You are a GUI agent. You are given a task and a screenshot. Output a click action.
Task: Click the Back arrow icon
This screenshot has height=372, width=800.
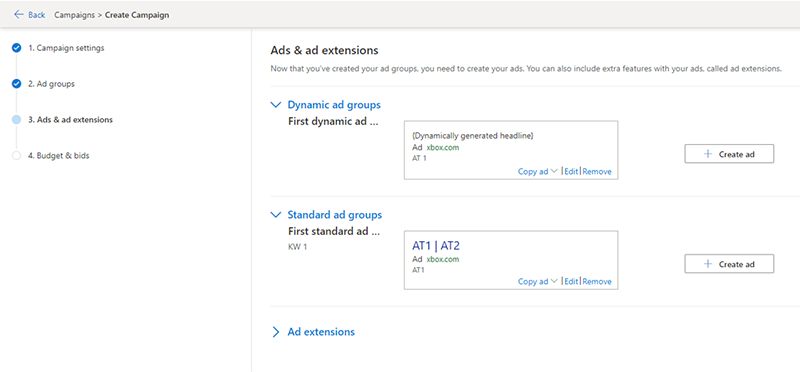coord(19,14)
